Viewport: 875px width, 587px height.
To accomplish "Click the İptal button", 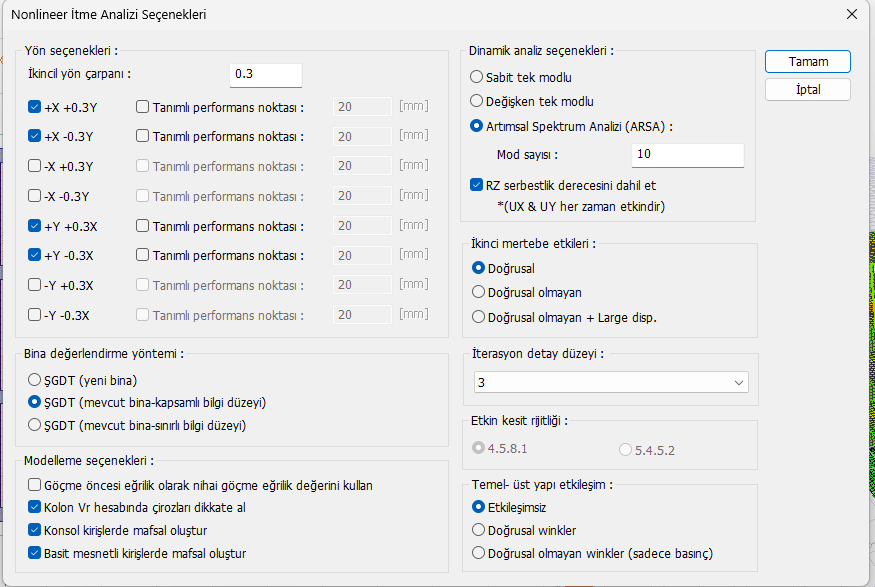I will click(808, 89).
